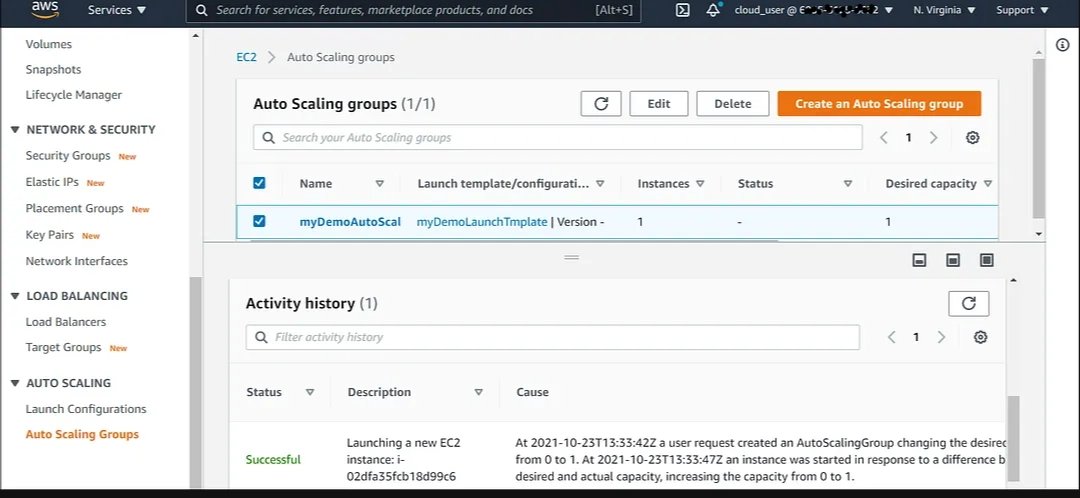Sort Activity history by Status arrow

310,392
